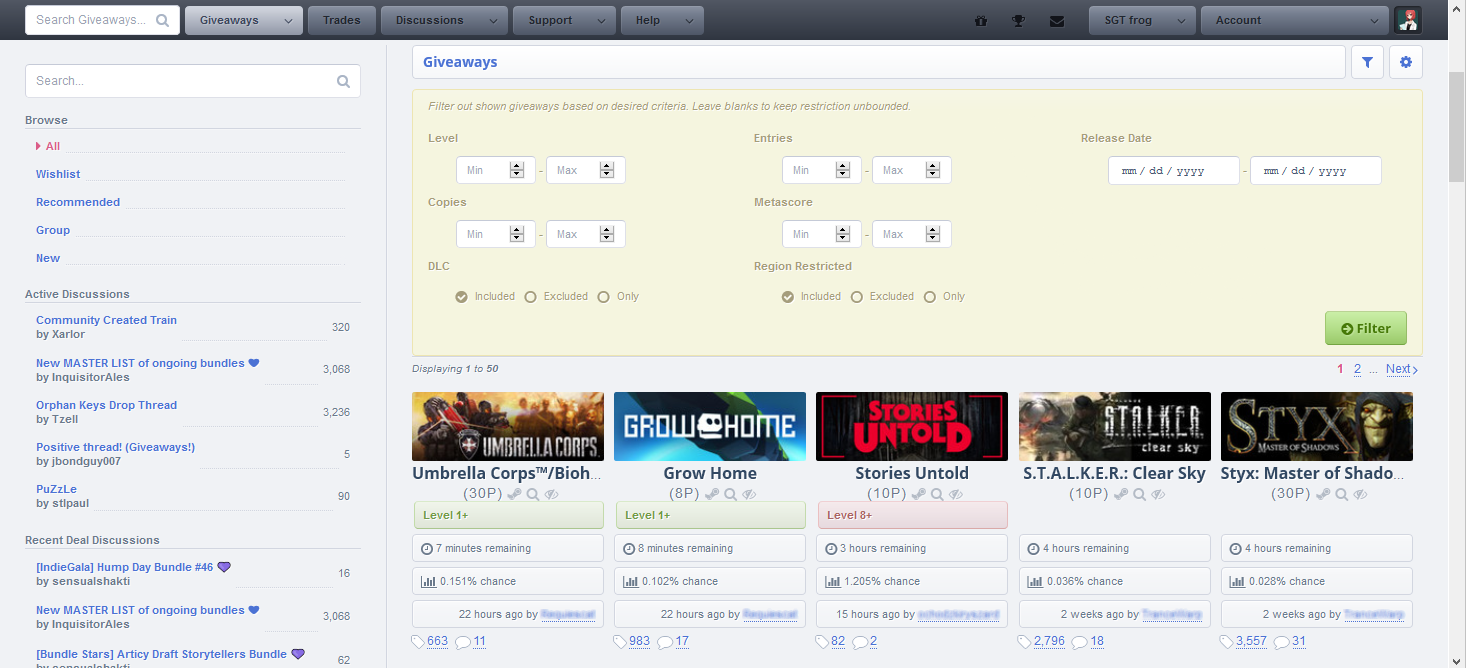Image resolution: width=1467 pixels, height=668 pixels.
Task: Expand the Discussions dropdown arrow
Action: (x=492, y=21)
